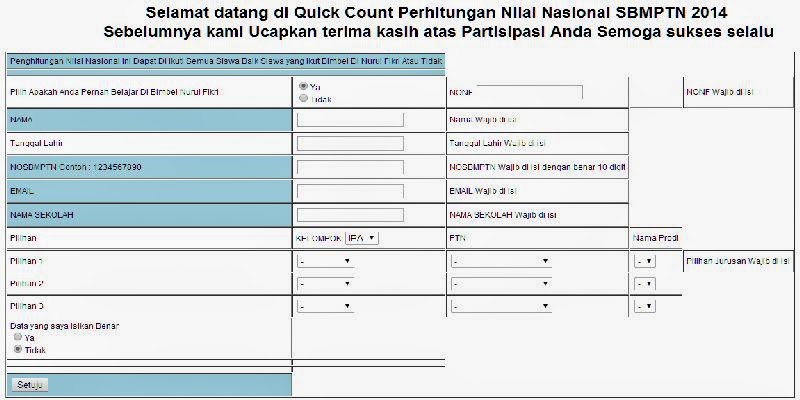Click the 'Pilihan 3' row label
The width and height of the screenshot is (800, 400).
pos(27,306)
